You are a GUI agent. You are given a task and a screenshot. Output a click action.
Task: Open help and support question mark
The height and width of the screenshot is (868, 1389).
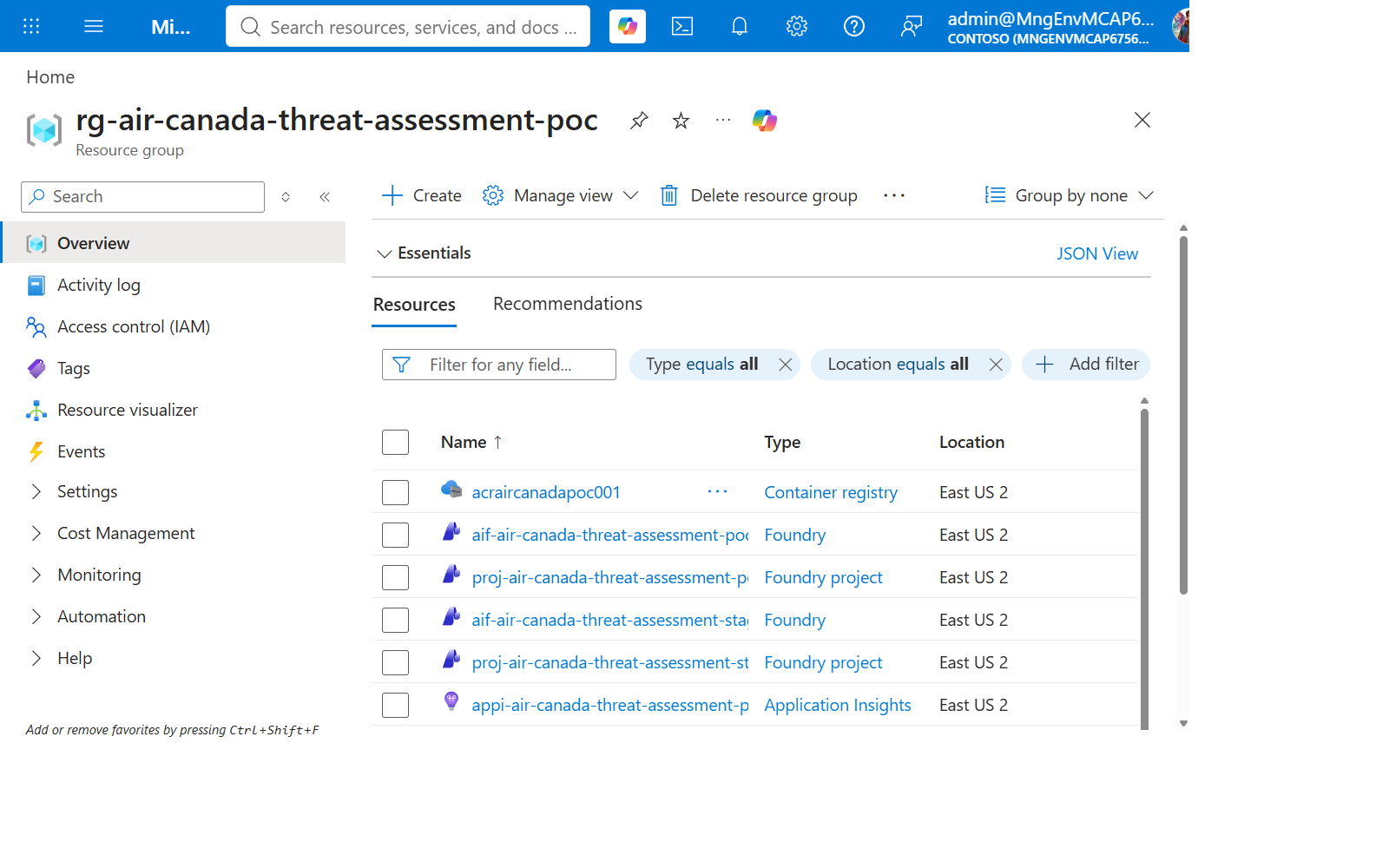(854, 26)
